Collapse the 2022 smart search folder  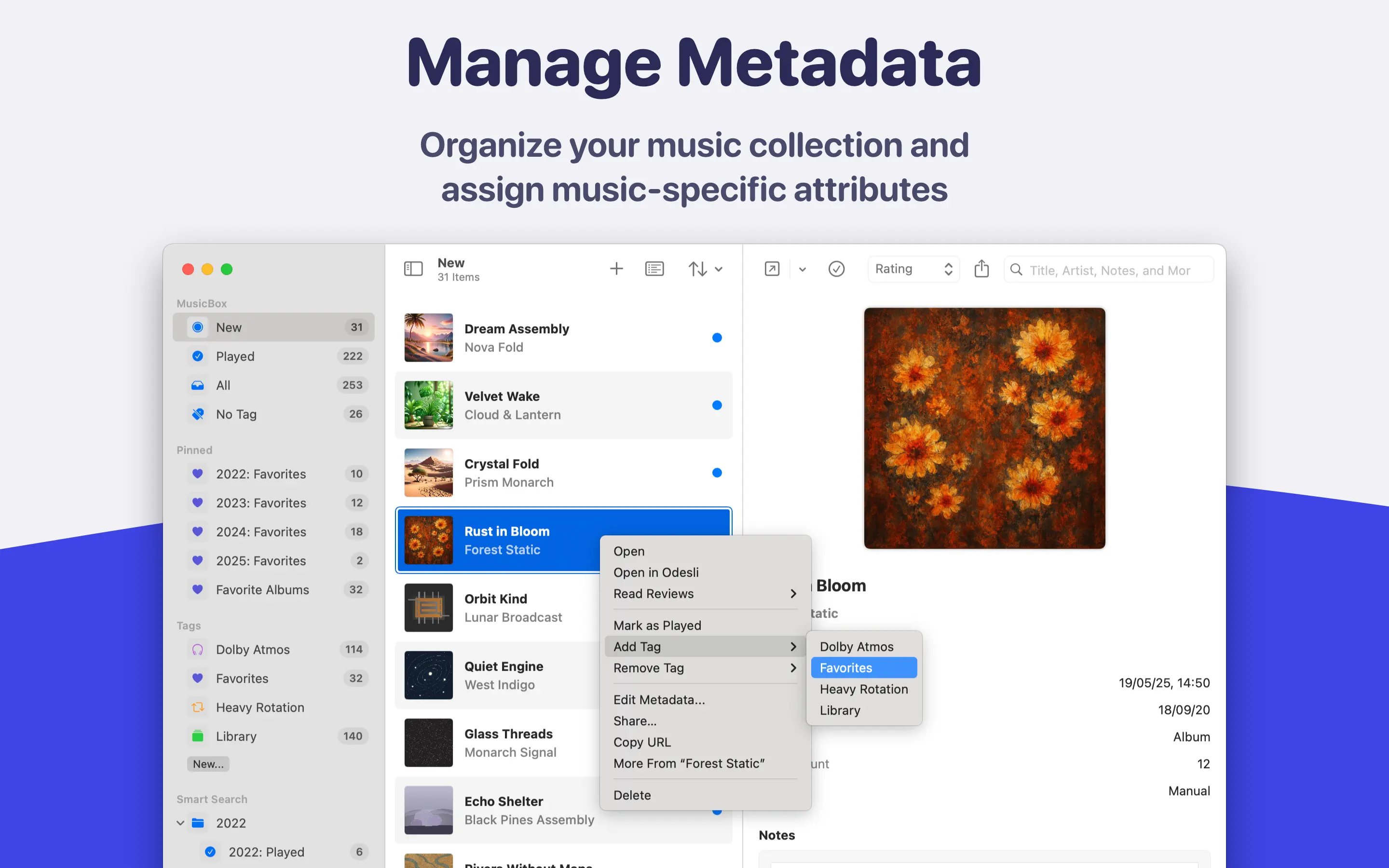(180, 823)
